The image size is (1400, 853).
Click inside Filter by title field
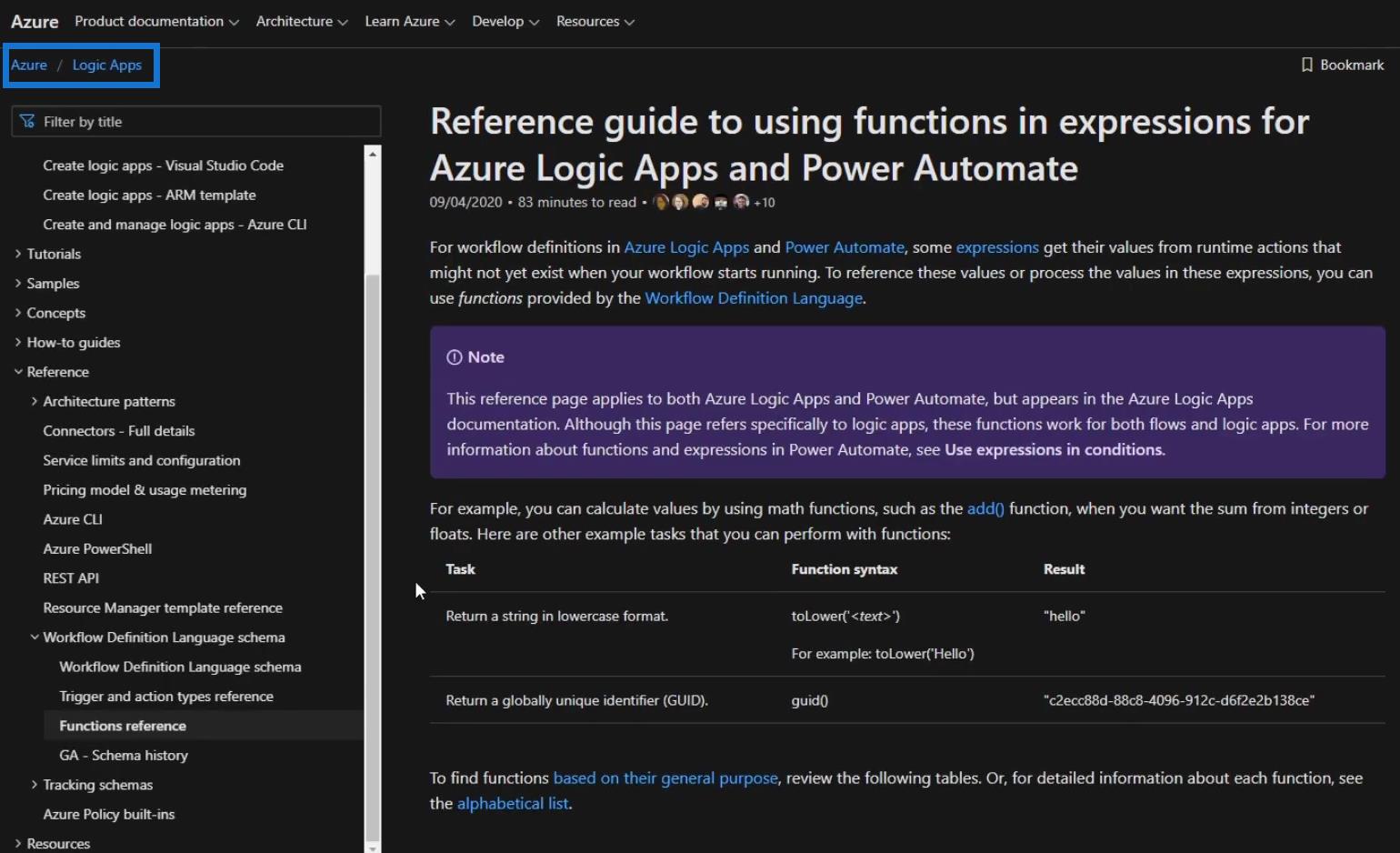[x=196, y=121]
